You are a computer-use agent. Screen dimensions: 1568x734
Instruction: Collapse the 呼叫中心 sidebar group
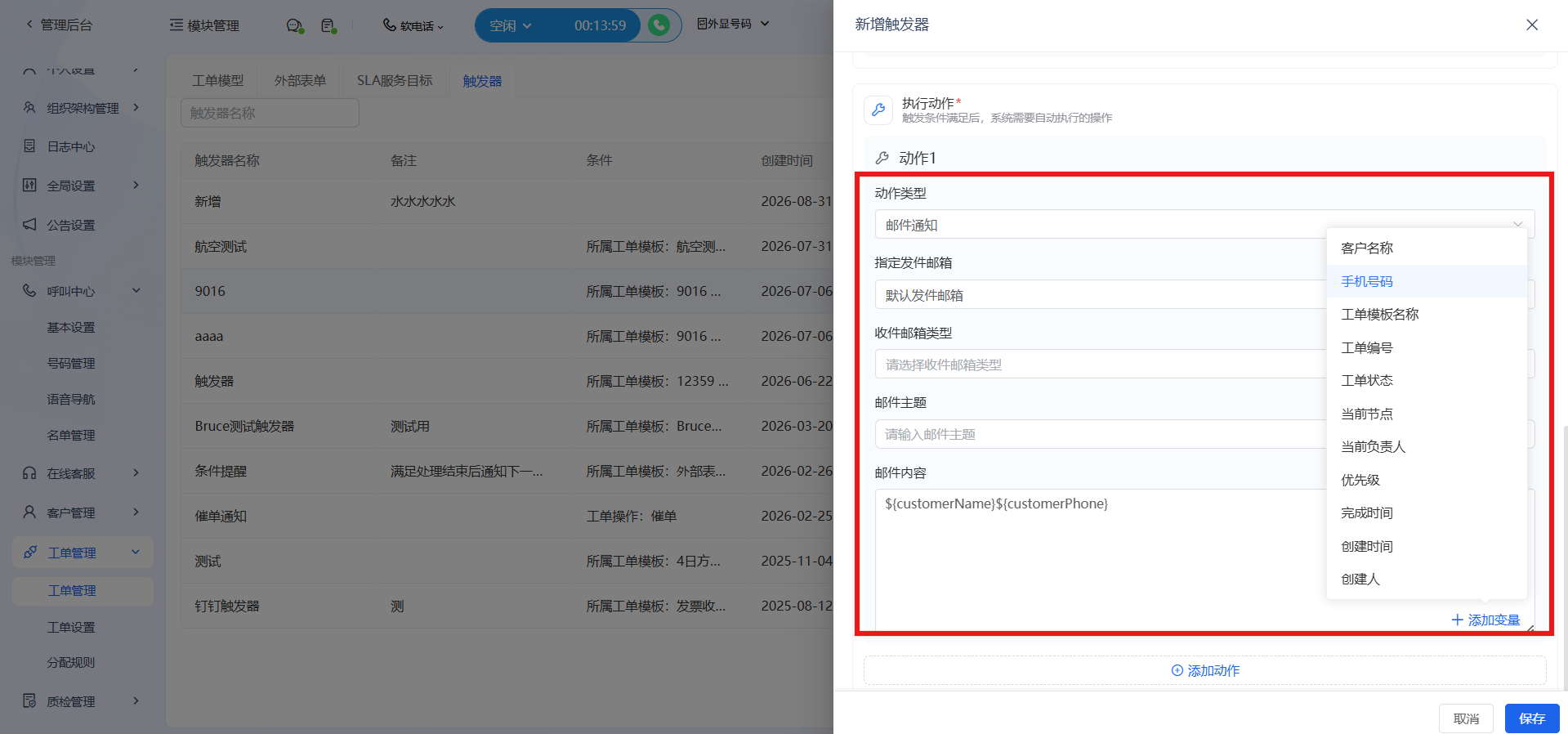point(136,291)
